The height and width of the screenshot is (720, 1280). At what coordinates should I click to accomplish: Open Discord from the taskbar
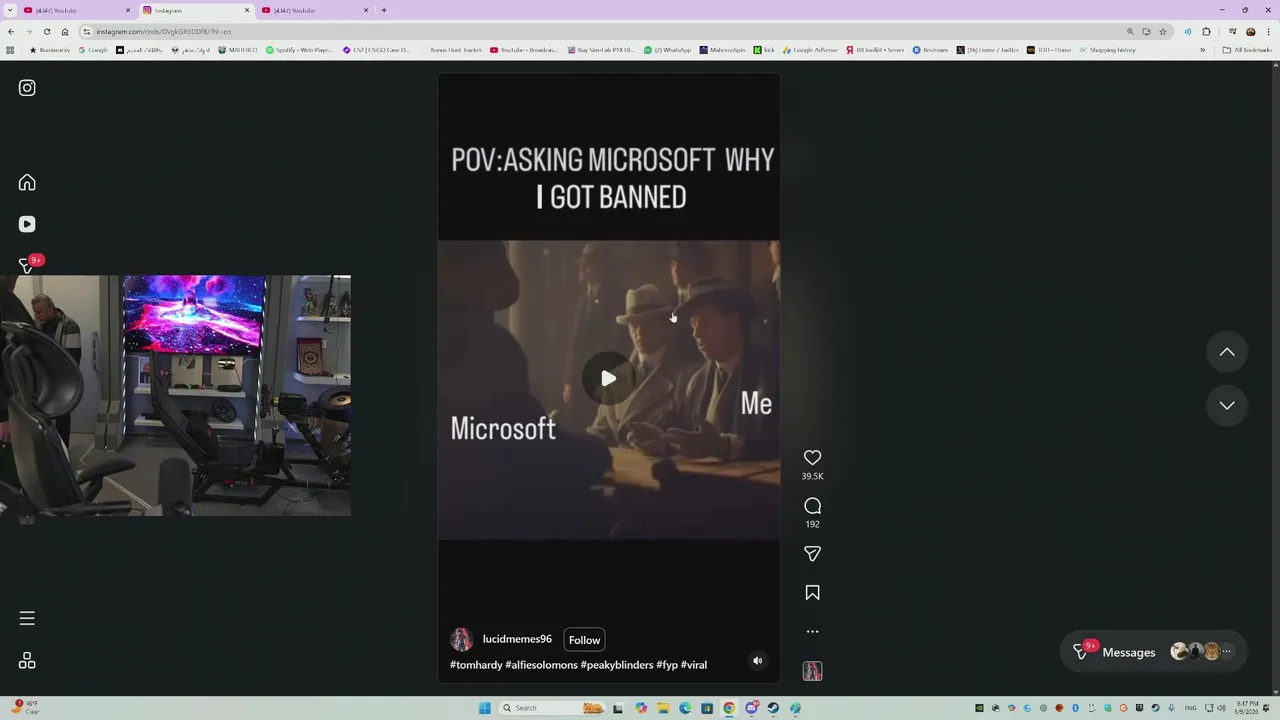[x=751, y=708]
